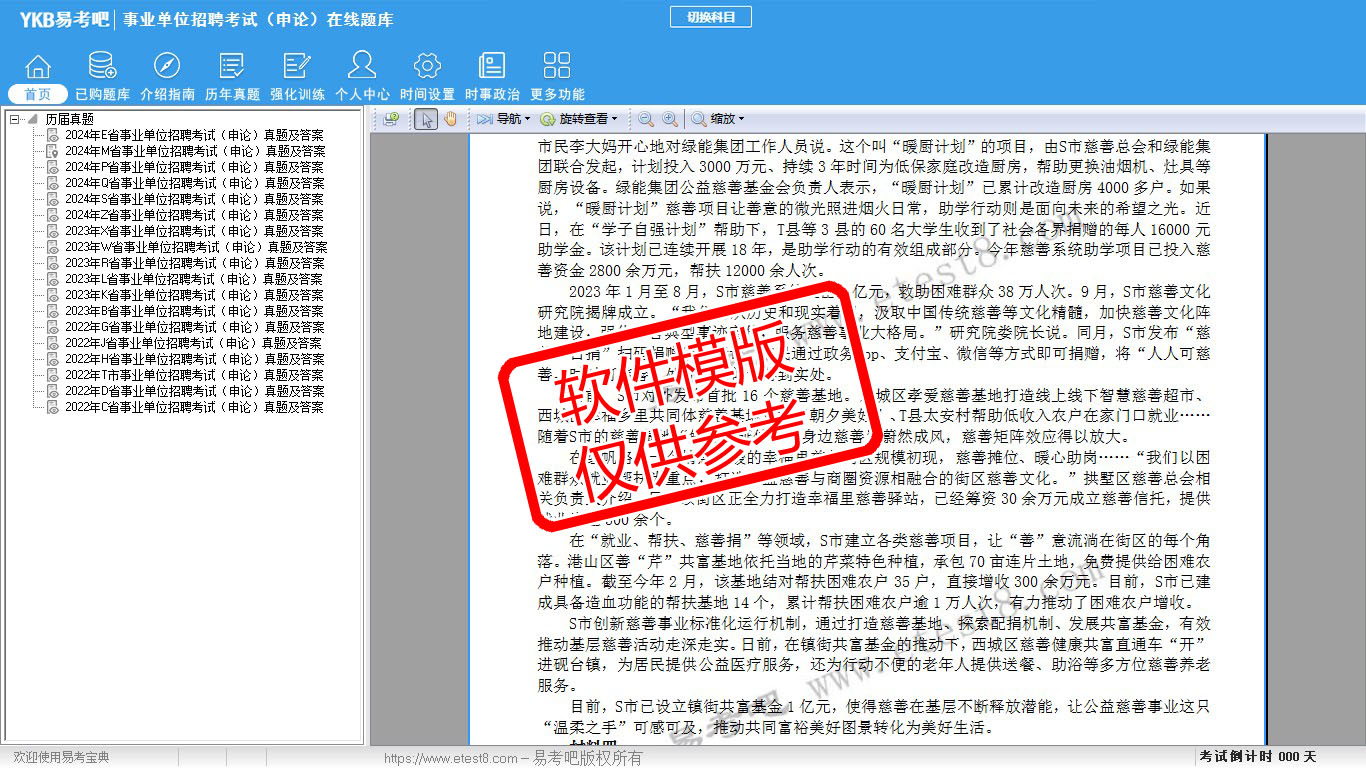The image size is (1366, 768).
Task: Activate the hand pan tool
Action: pyautogui.click(x=450, y=119)
